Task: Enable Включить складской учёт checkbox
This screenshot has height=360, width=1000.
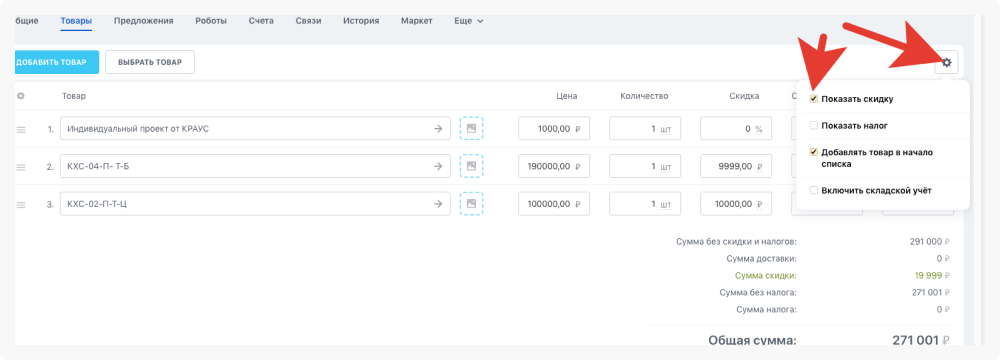Action: point(813,190)
